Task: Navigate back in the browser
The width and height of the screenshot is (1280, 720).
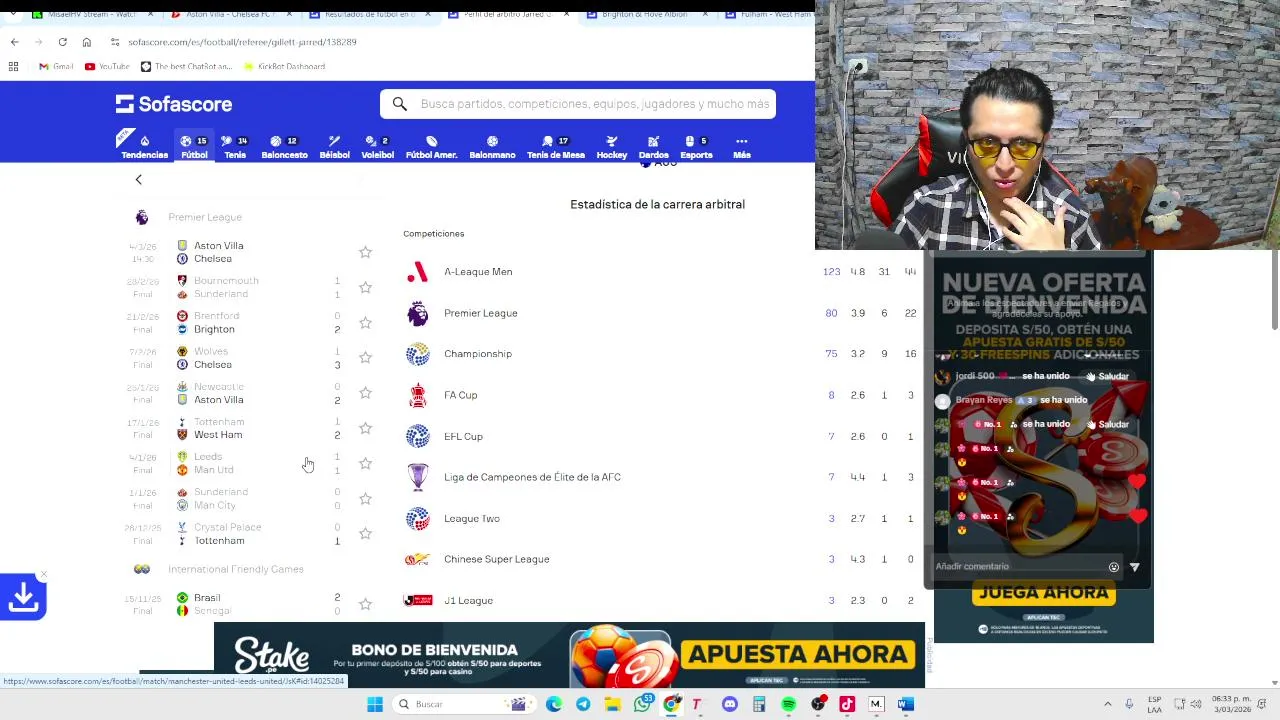Action: pyautogui.click(x=14, y=42)
